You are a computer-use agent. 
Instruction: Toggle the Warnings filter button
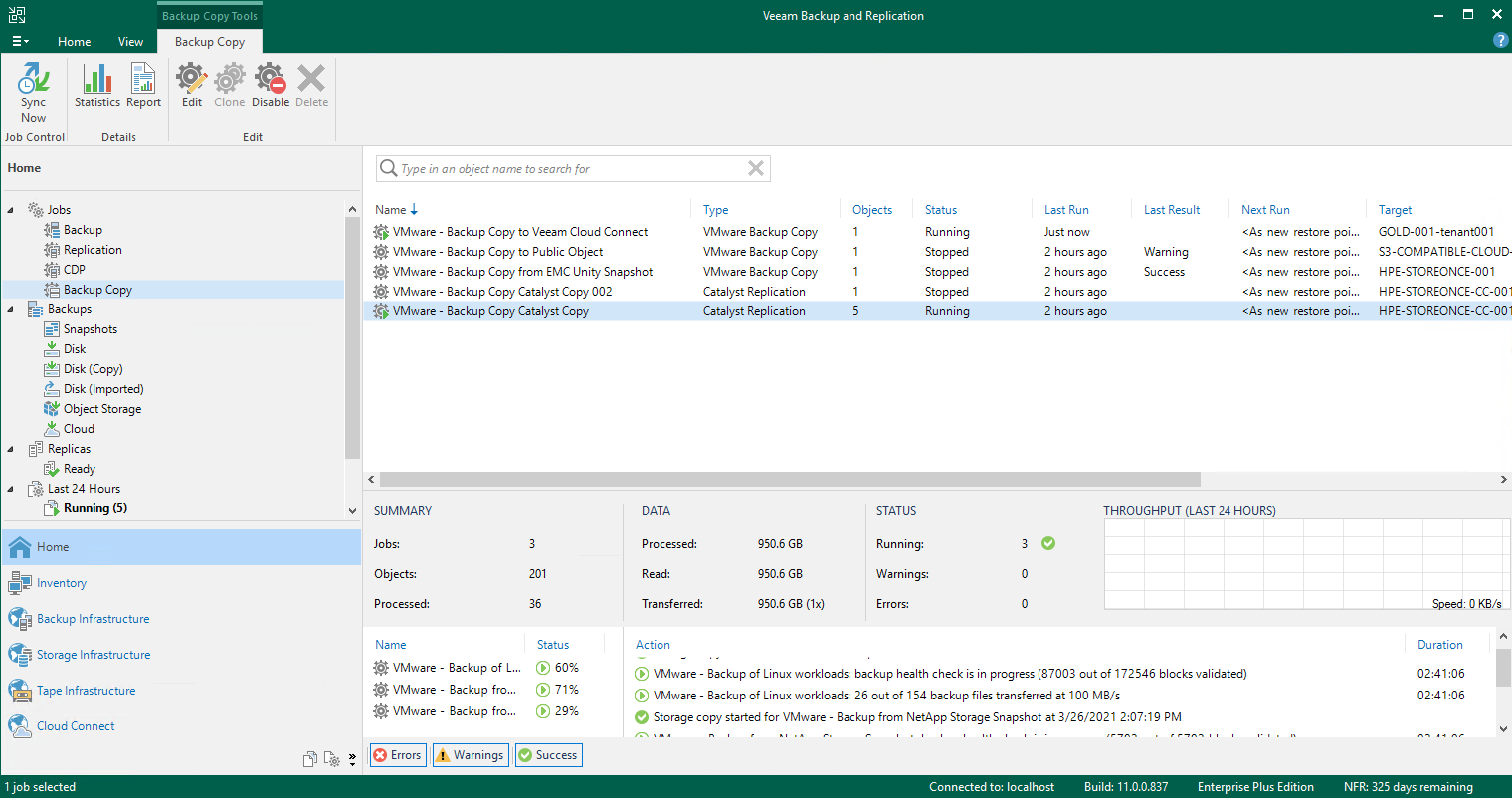click(x=471, y=755)
